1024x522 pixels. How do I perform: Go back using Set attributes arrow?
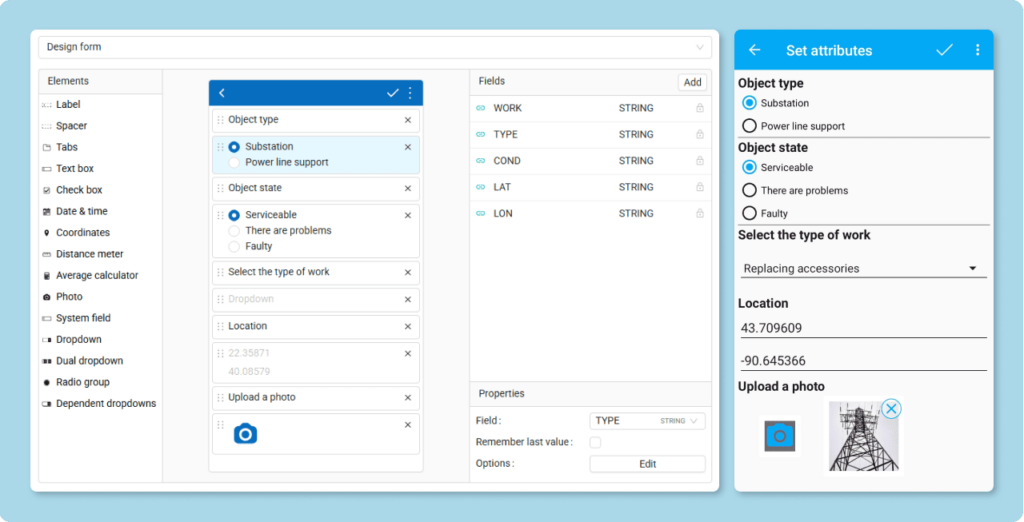pos(754,50)
